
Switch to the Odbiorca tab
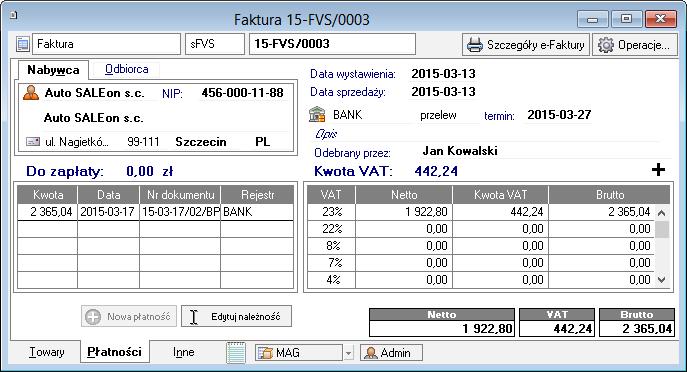tap(126, 69)
